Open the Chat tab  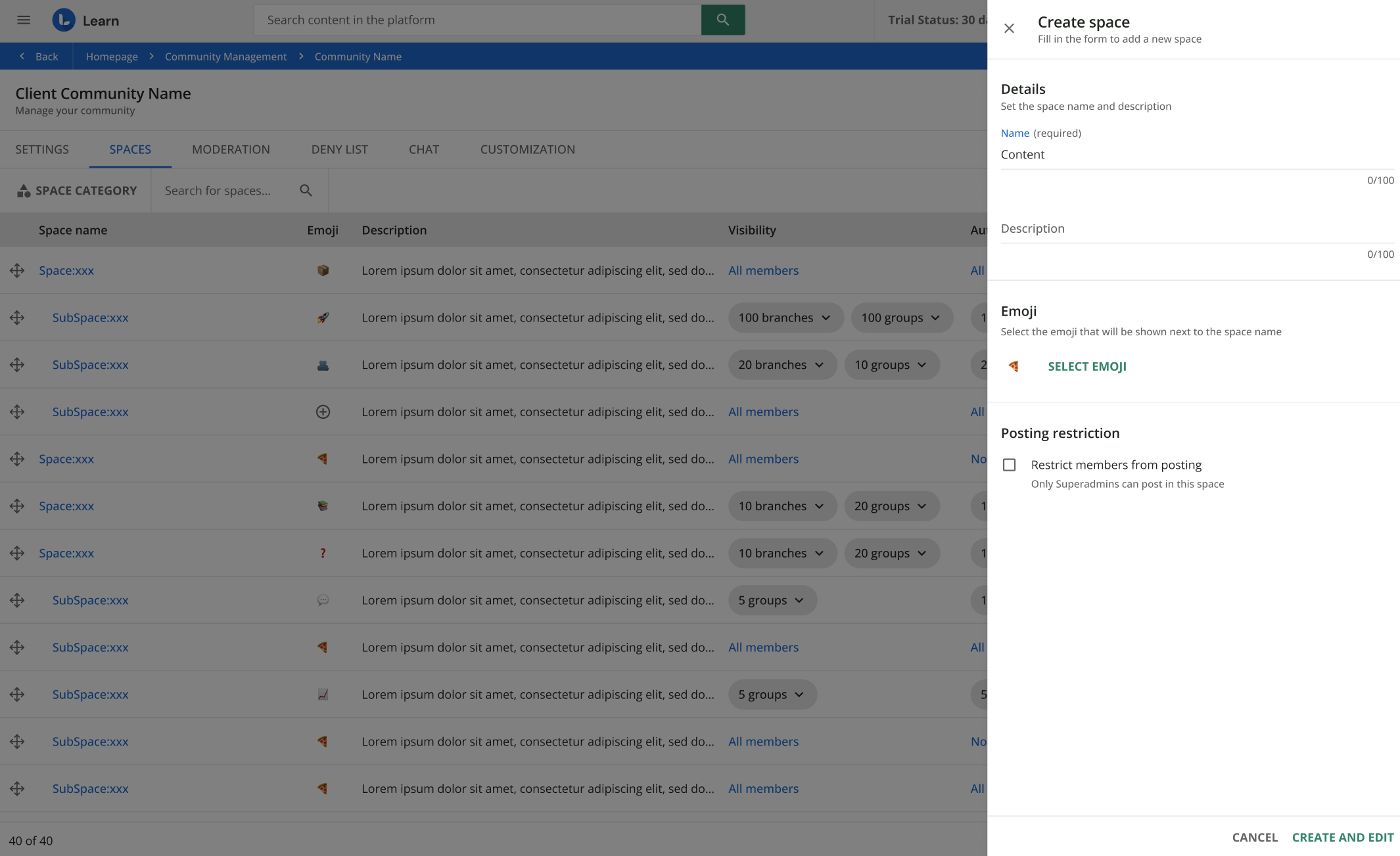(x=424, y=149)
